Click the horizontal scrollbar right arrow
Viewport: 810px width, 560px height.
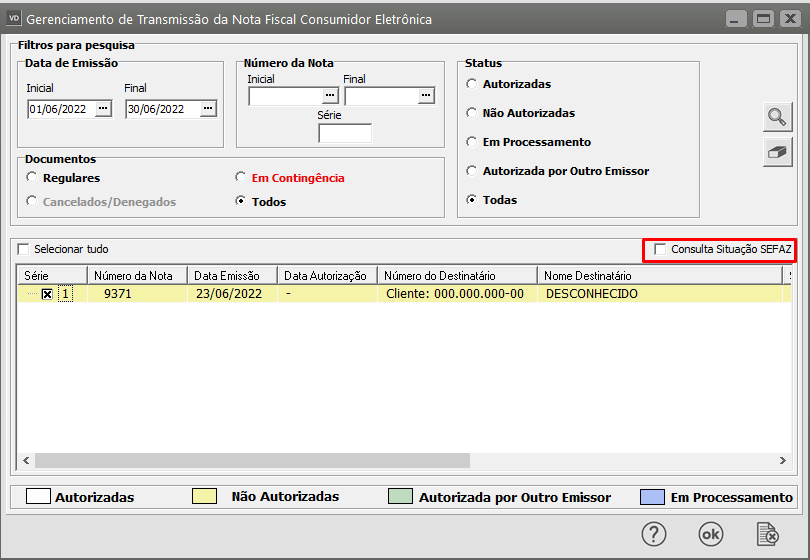(782, 461)
